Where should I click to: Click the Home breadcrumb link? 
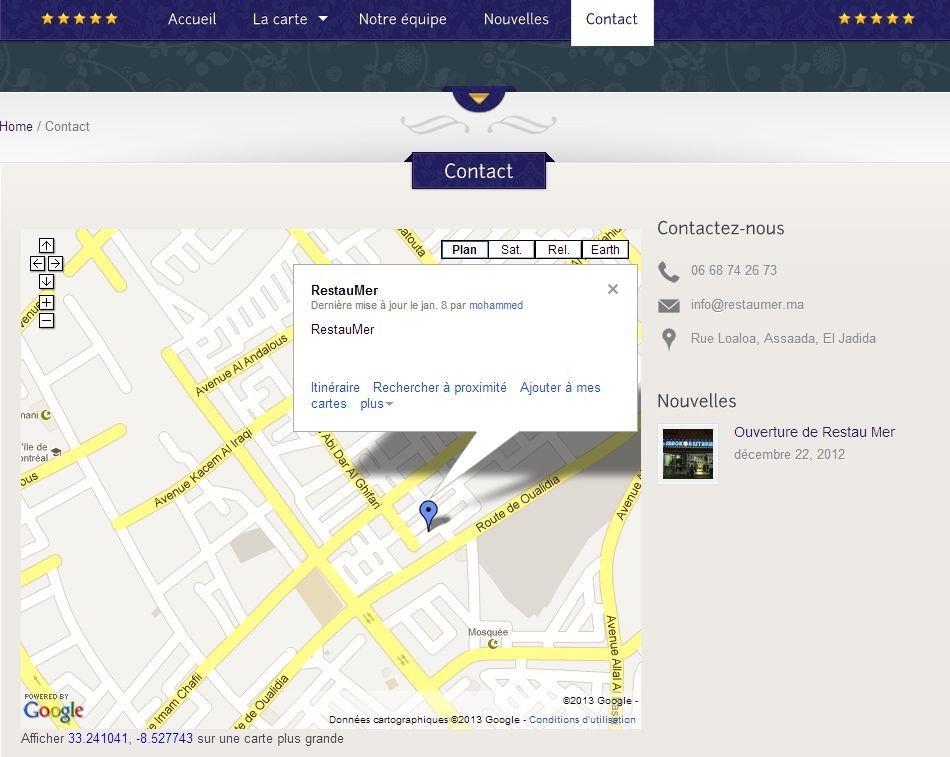pos(16,126)
